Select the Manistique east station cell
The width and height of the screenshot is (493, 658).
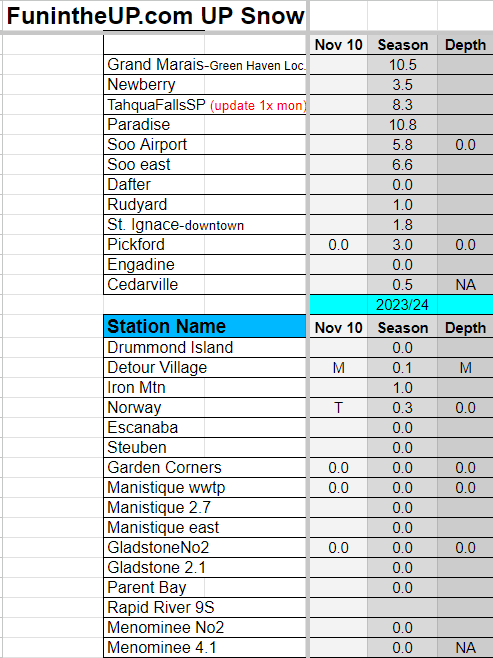click(205, 527)
